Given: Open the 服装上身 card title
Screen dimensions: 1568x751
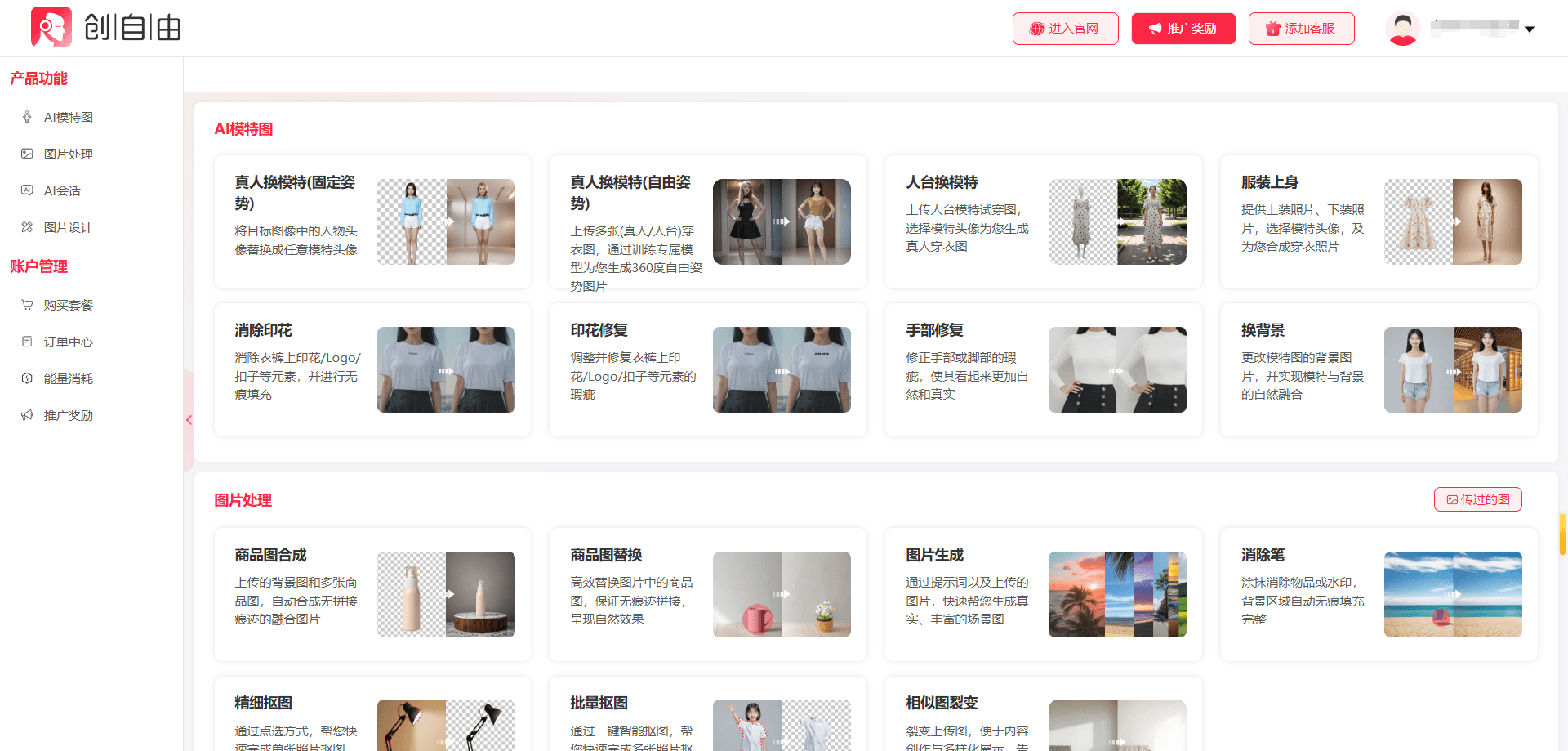Looking at the screenshot, I should click(x=1270, y=182).
